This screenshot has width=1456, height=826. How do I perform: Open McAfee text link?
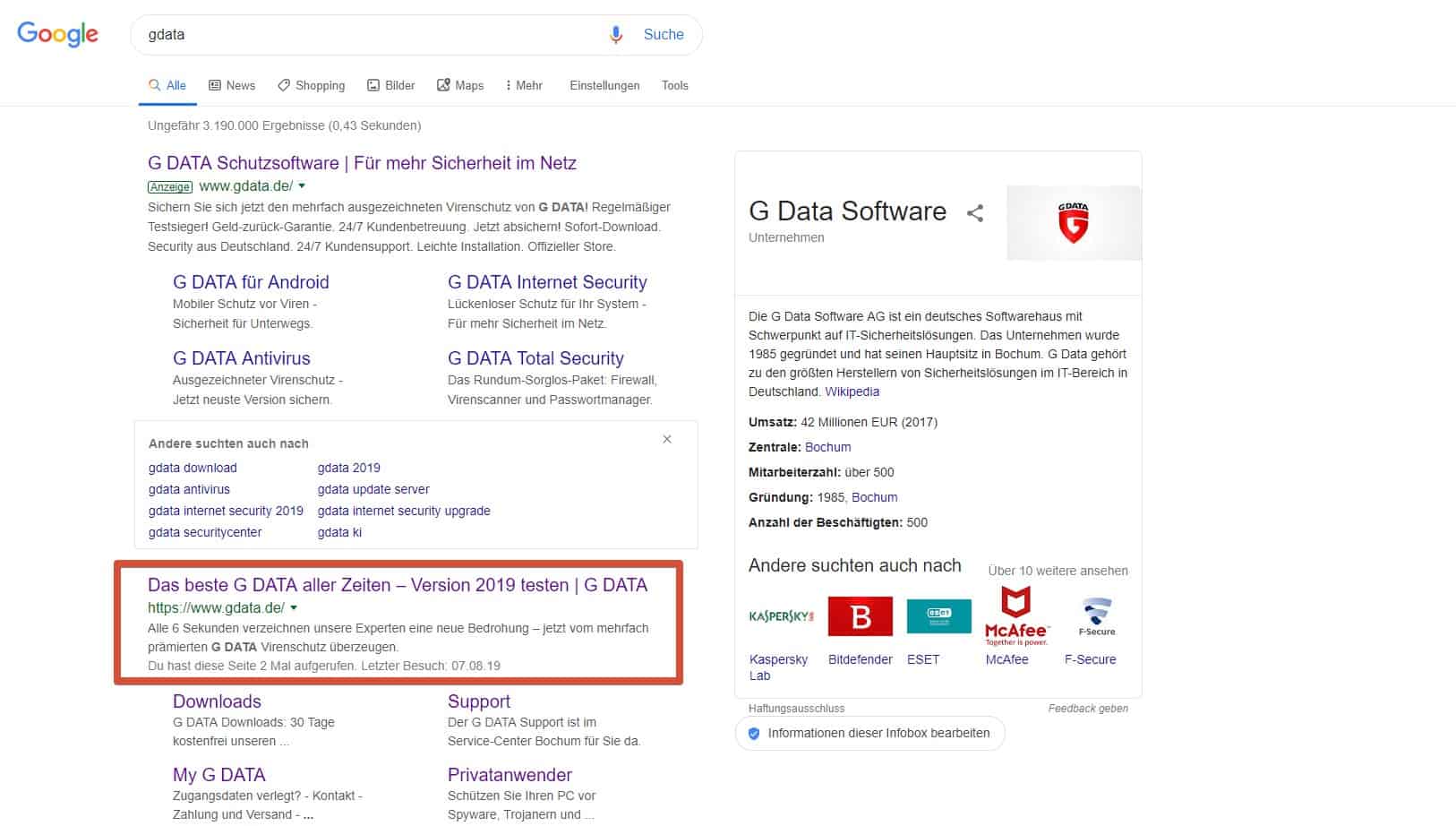1006,659
